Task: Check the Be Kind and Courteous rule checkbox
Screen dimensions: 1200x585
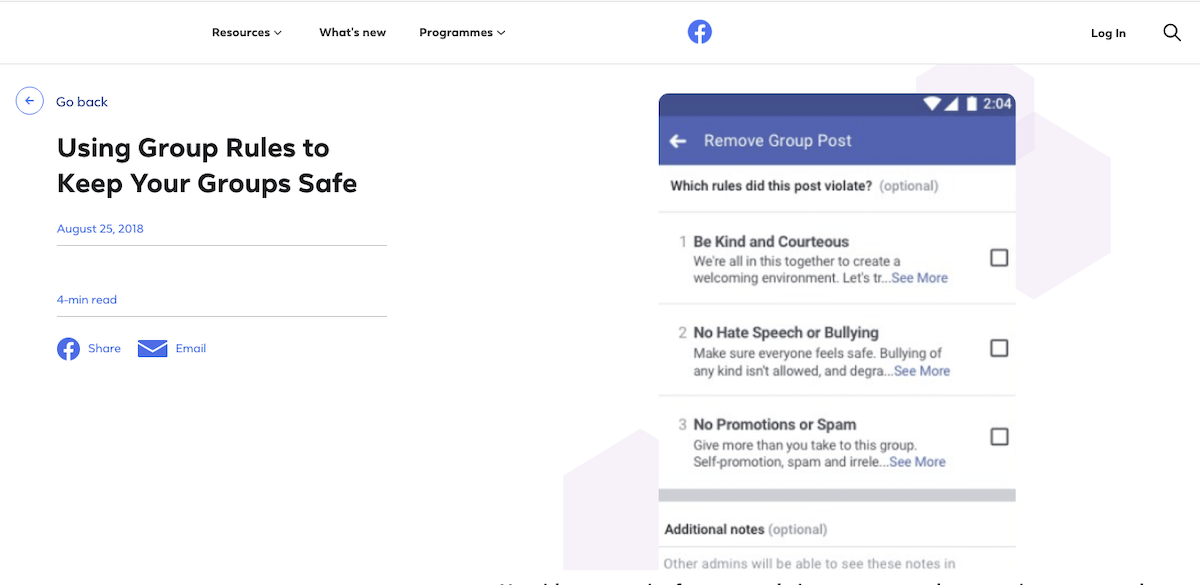Action: pyautogui.click(x=998, y=257)
